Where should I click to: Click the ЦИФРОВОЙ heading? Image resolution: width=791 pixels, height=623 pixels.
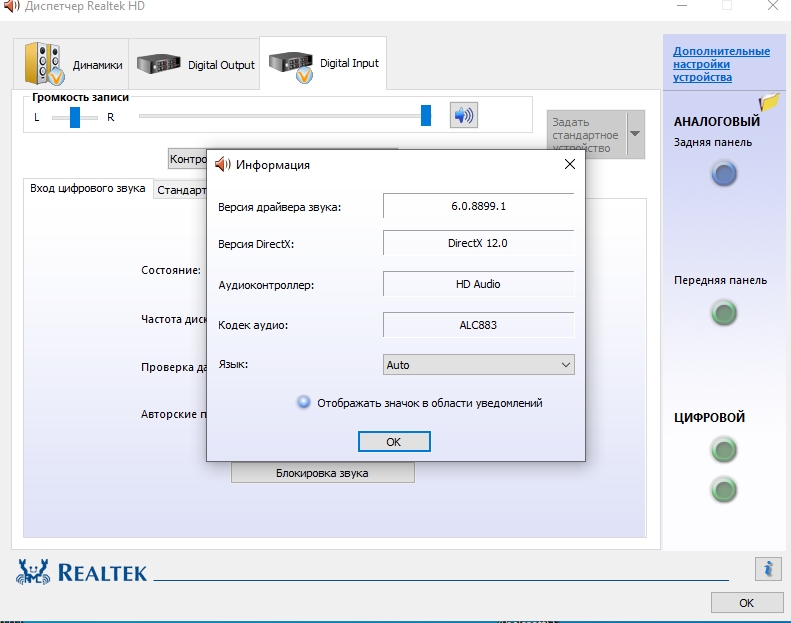(x=709, y=417)
